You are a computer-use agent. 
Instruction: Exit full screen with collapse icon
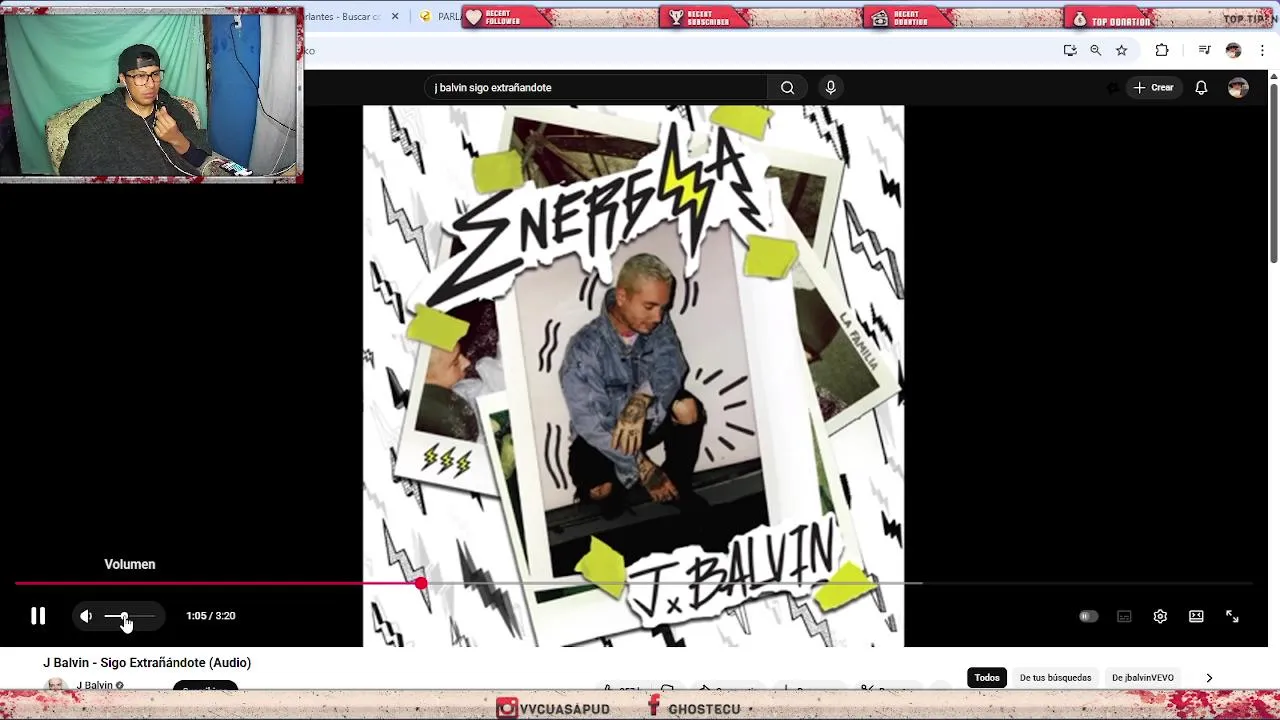[1232, 616]
